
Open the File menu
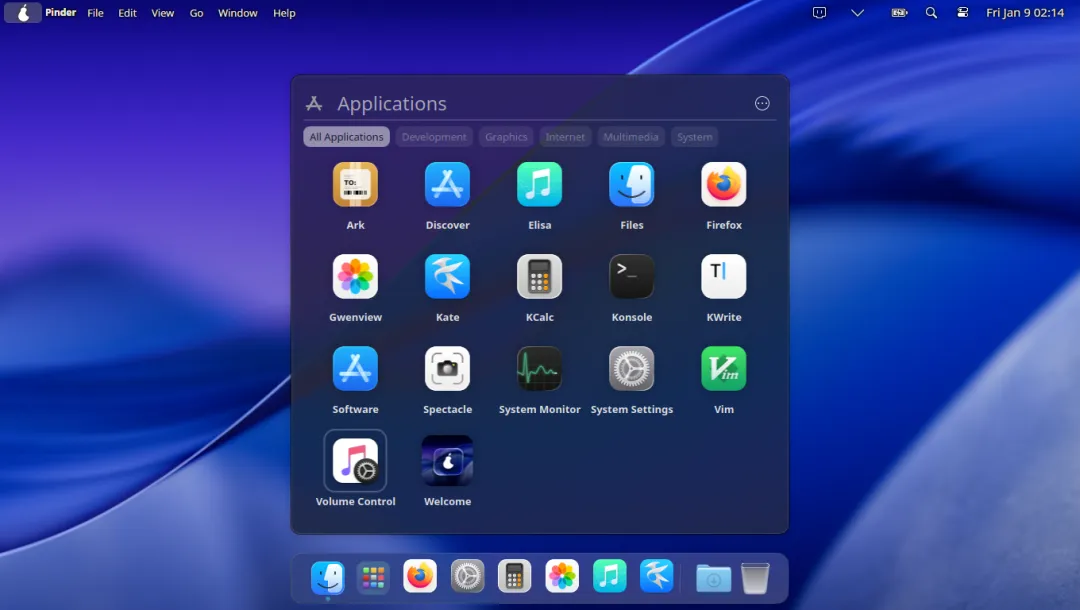[x=95, y=13]
